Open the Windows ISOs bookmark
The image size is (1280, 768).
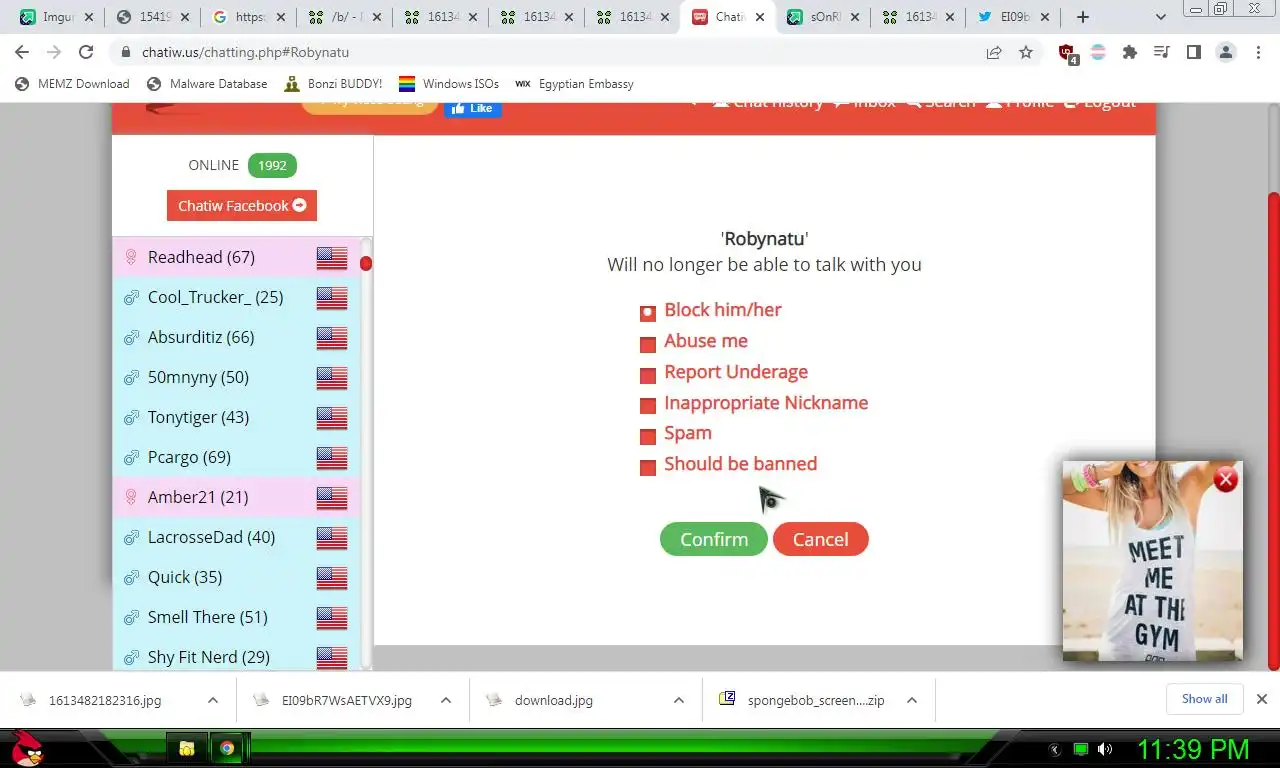pyautogui.click(x=449, y=84)
